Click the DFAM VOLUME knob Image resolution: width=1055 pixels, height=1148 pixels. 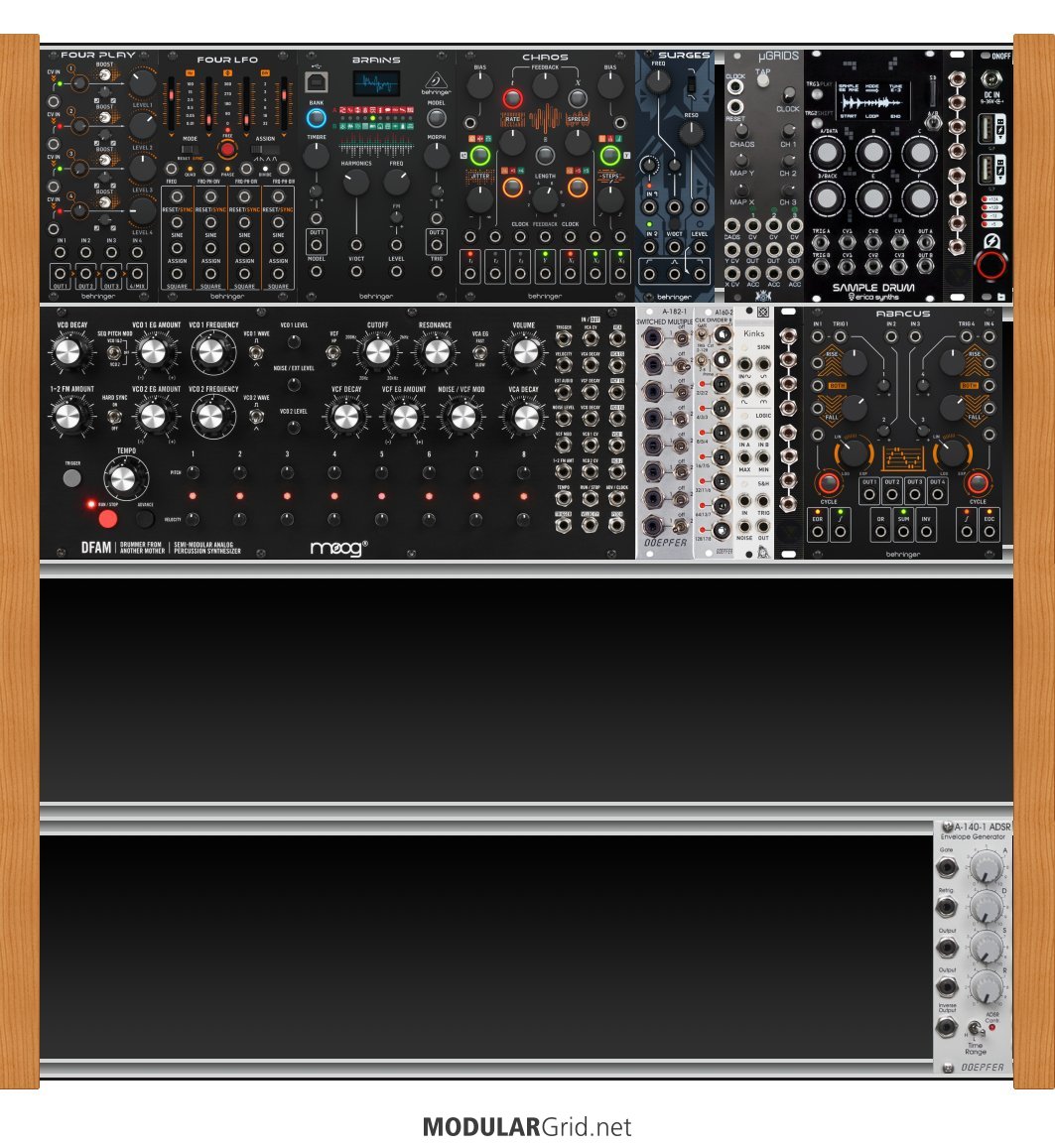[525, 352]
